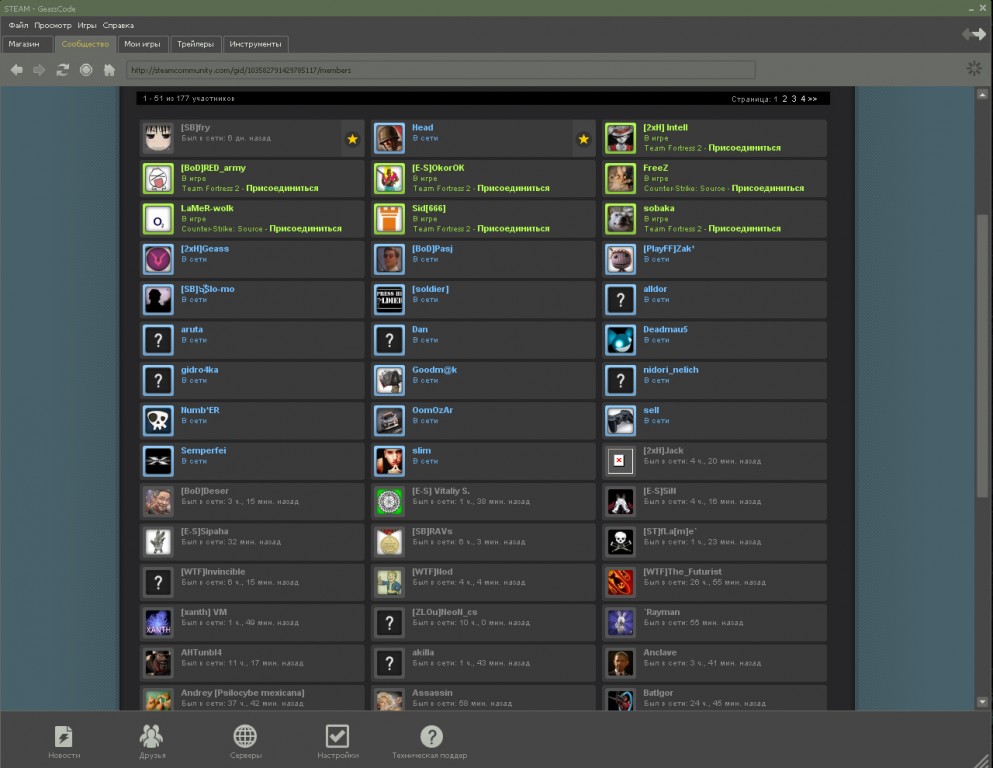This screenshot has height=768, width=993.
Task: Open Head's profile name link
Action: [422, 127]
